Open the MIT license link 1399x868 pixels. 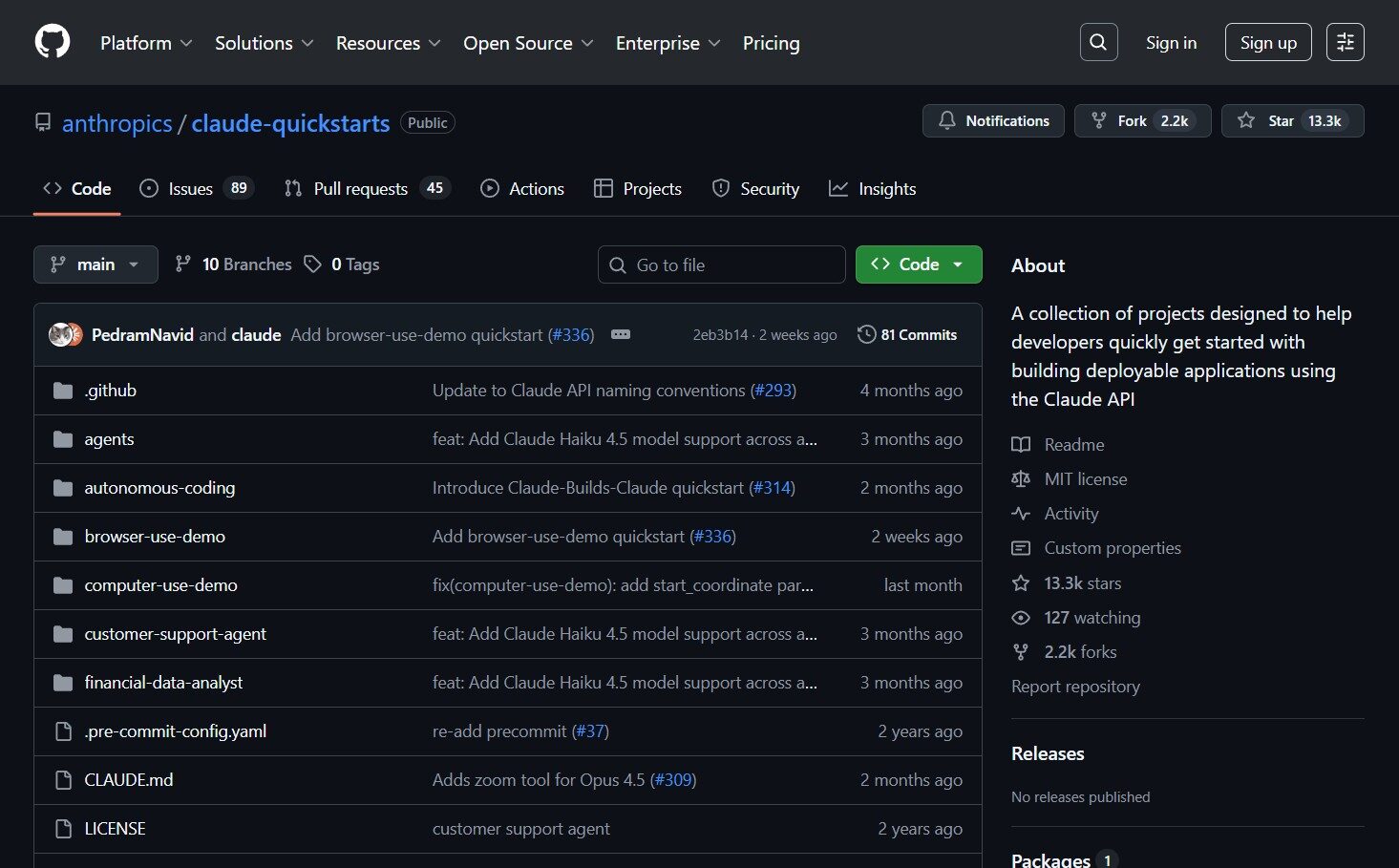pyautogui.click(x=1085, y=479)
